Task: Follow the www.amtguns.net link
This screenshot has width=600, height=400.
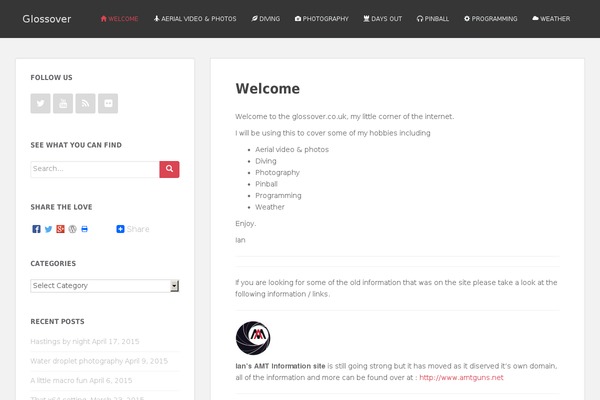Action: 461,377
